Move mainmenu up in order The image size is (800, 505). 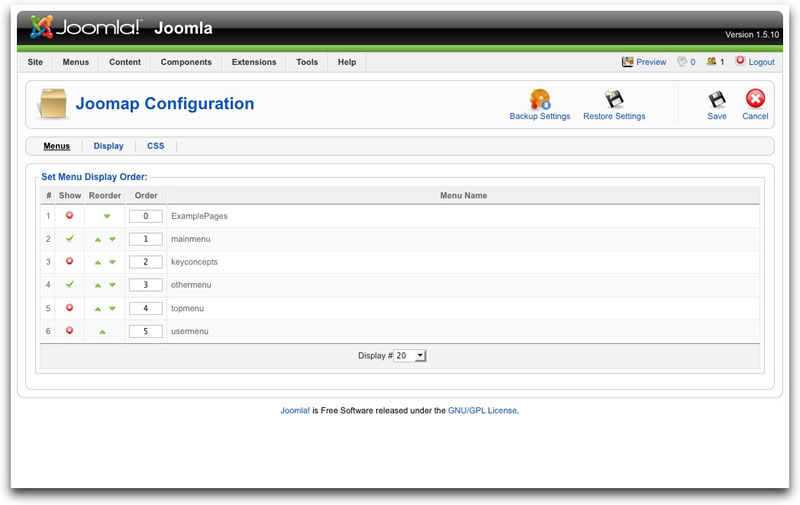coord(98,239)
